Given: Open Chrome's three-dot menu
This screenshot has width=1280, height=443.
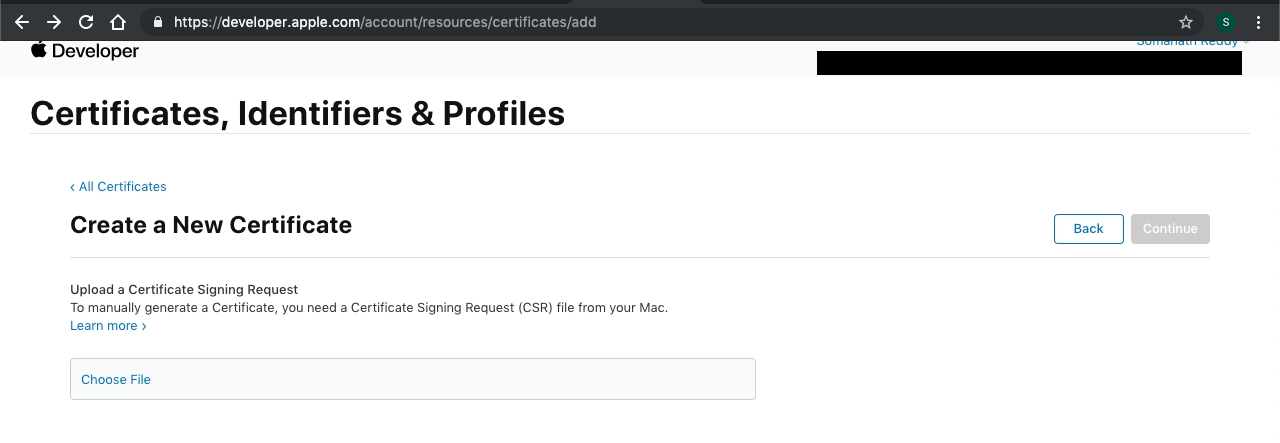Looking at the screenshot, I should tap(1258, 22).
